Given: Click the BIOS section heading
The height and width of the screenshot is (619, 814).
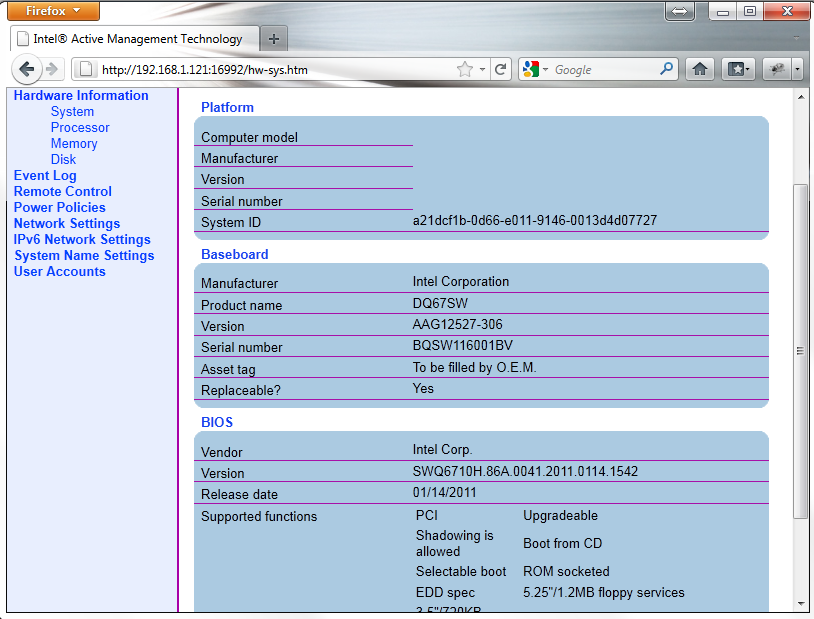Looking at the screenshot, I should 217,422.
